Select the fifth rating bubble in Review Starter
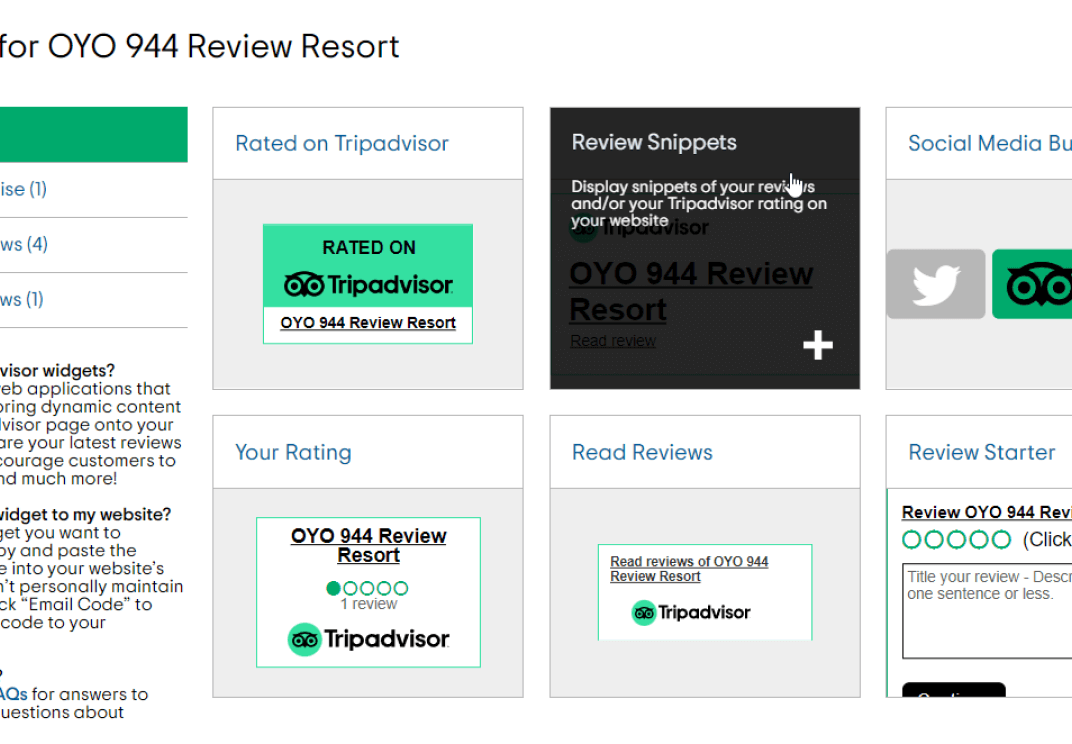This screenshot has width=1072, height=744. point(999,538)
